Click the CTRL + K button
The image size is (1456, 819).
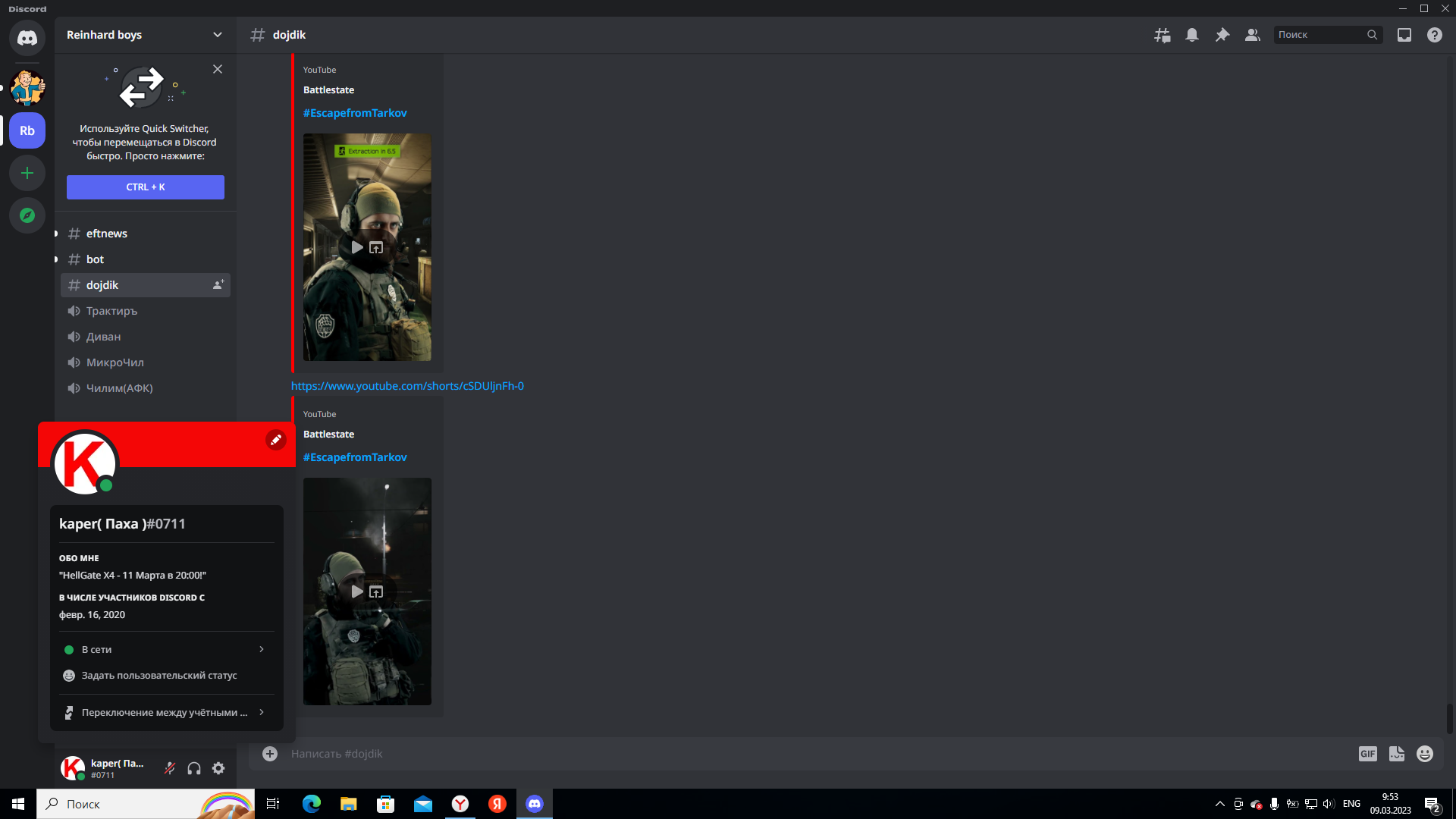pyautogui.click(x=146, y=187)
